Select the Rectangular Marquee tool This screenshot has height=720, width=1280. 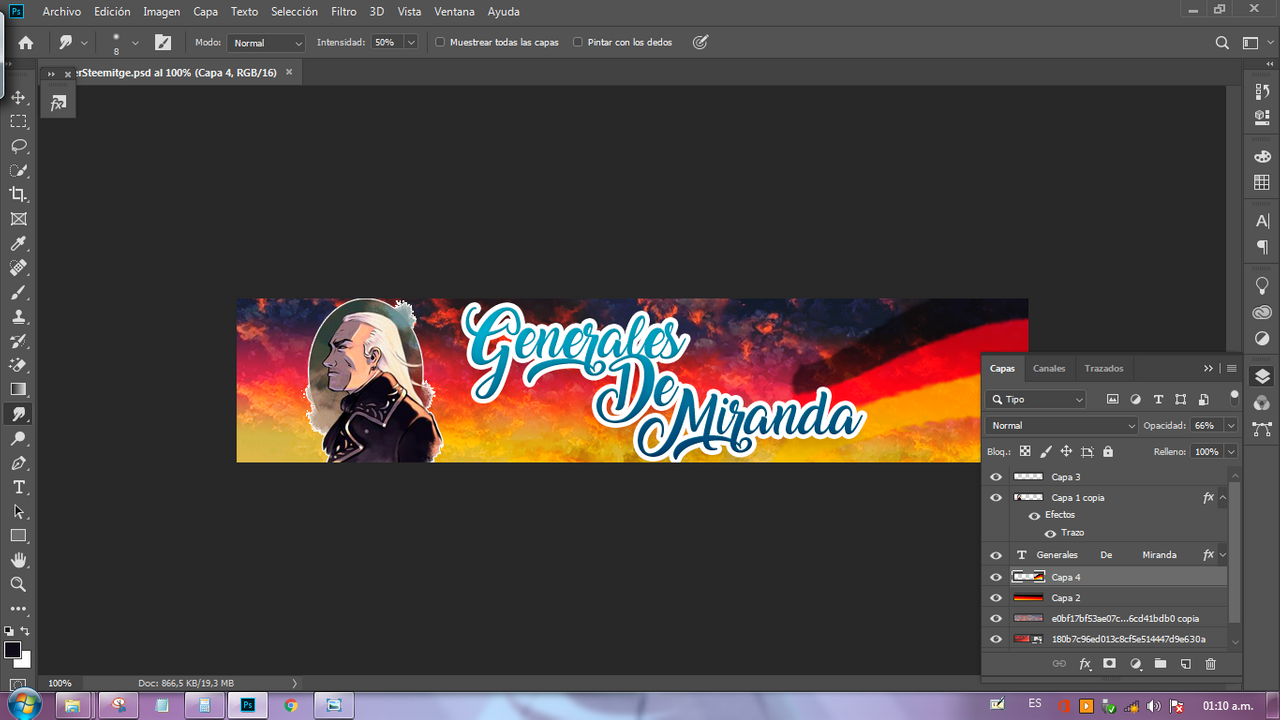point(18,121)
